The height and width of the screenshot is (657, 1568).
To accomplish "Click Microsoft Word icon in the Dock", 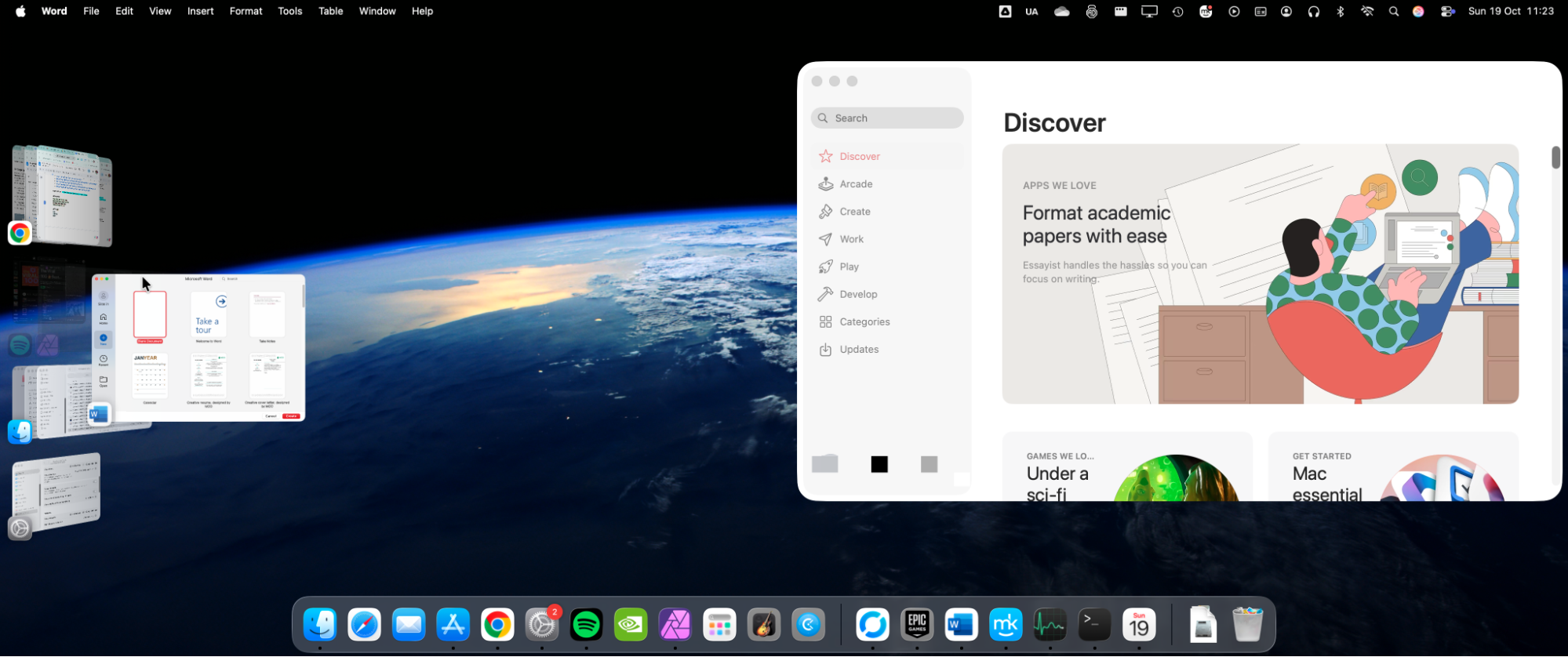I will coord(961,625).
